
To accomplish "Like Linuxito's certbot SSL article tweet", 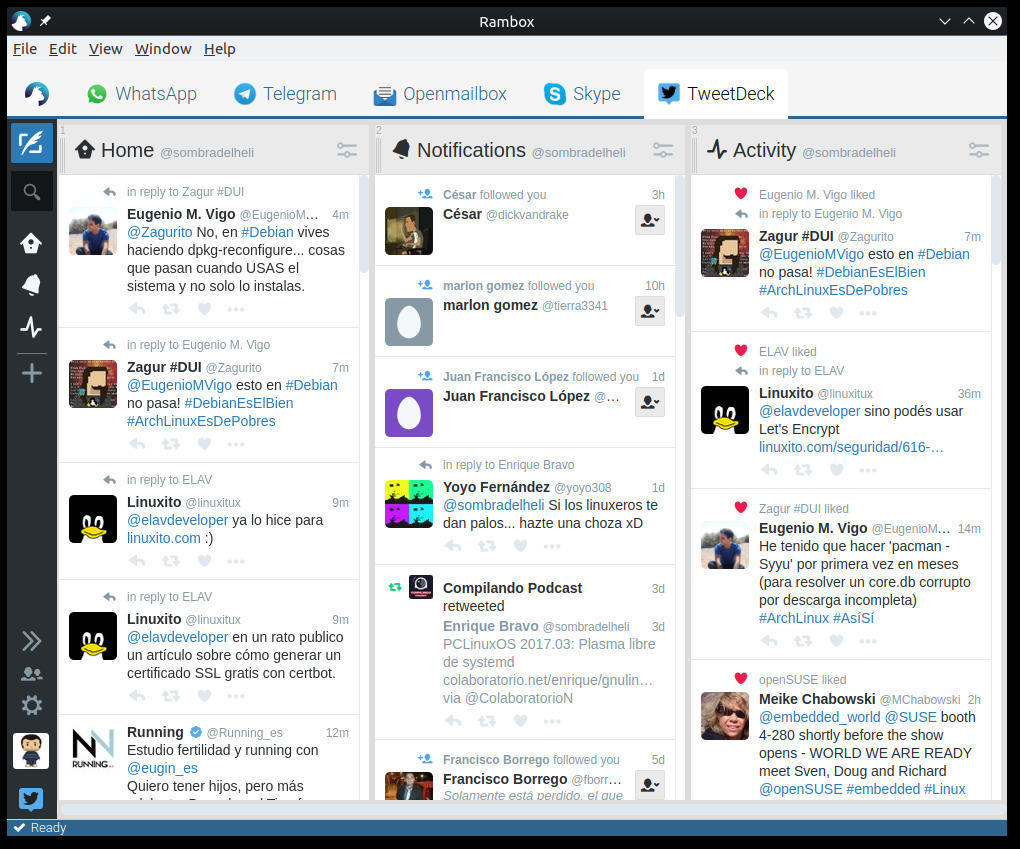I will 204,696.
